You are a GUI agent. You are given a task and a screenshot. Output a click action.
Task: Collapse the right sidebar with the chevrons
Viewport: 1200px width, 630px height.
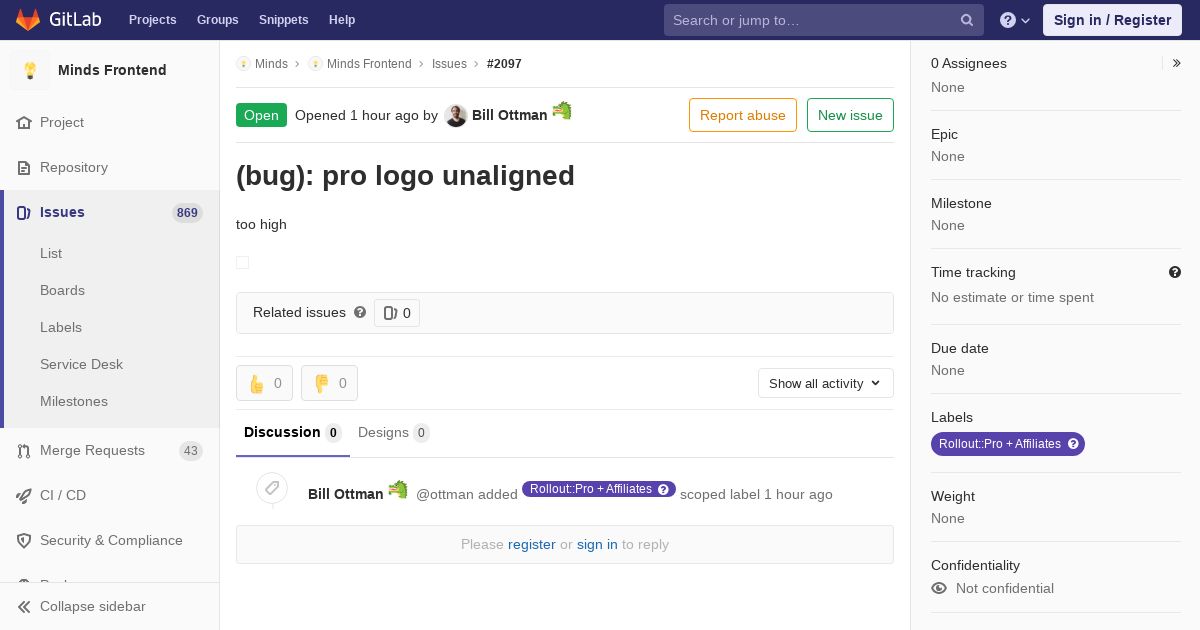point(1177,63)
